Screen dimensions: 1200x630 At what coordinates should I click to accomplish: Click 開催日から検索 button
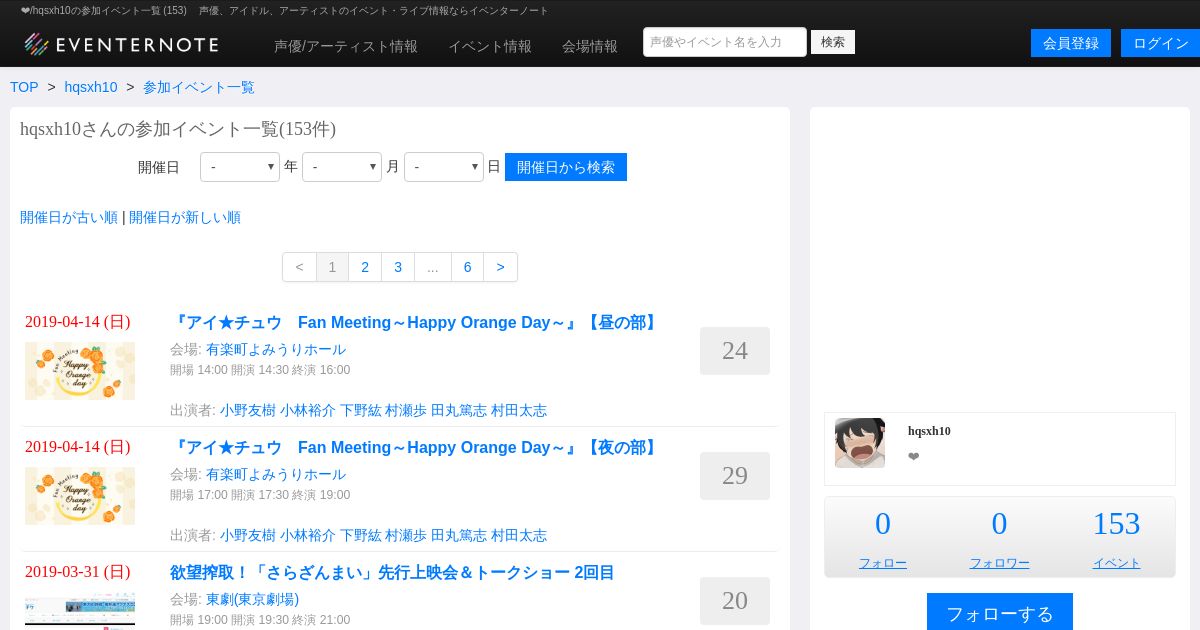(566, 167)
